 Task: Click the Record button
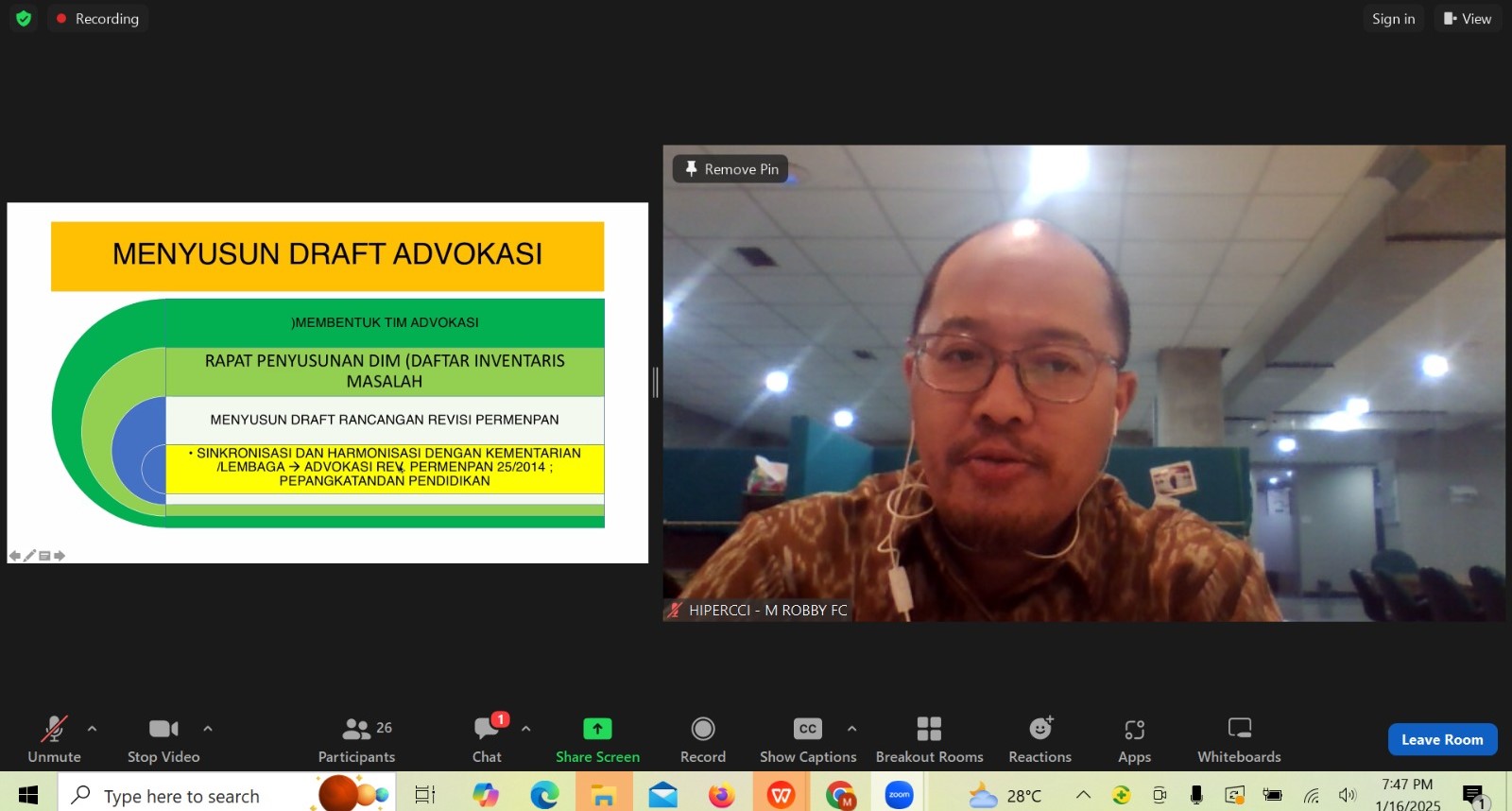(x=703, y=739)
